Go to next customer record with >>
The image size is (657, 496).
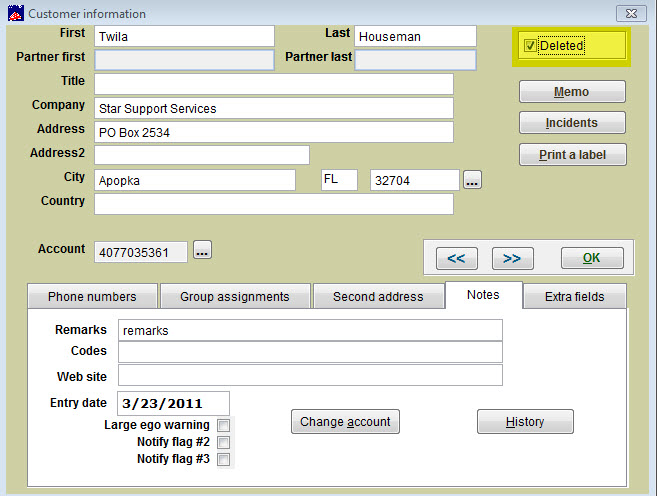click(512, 258)
